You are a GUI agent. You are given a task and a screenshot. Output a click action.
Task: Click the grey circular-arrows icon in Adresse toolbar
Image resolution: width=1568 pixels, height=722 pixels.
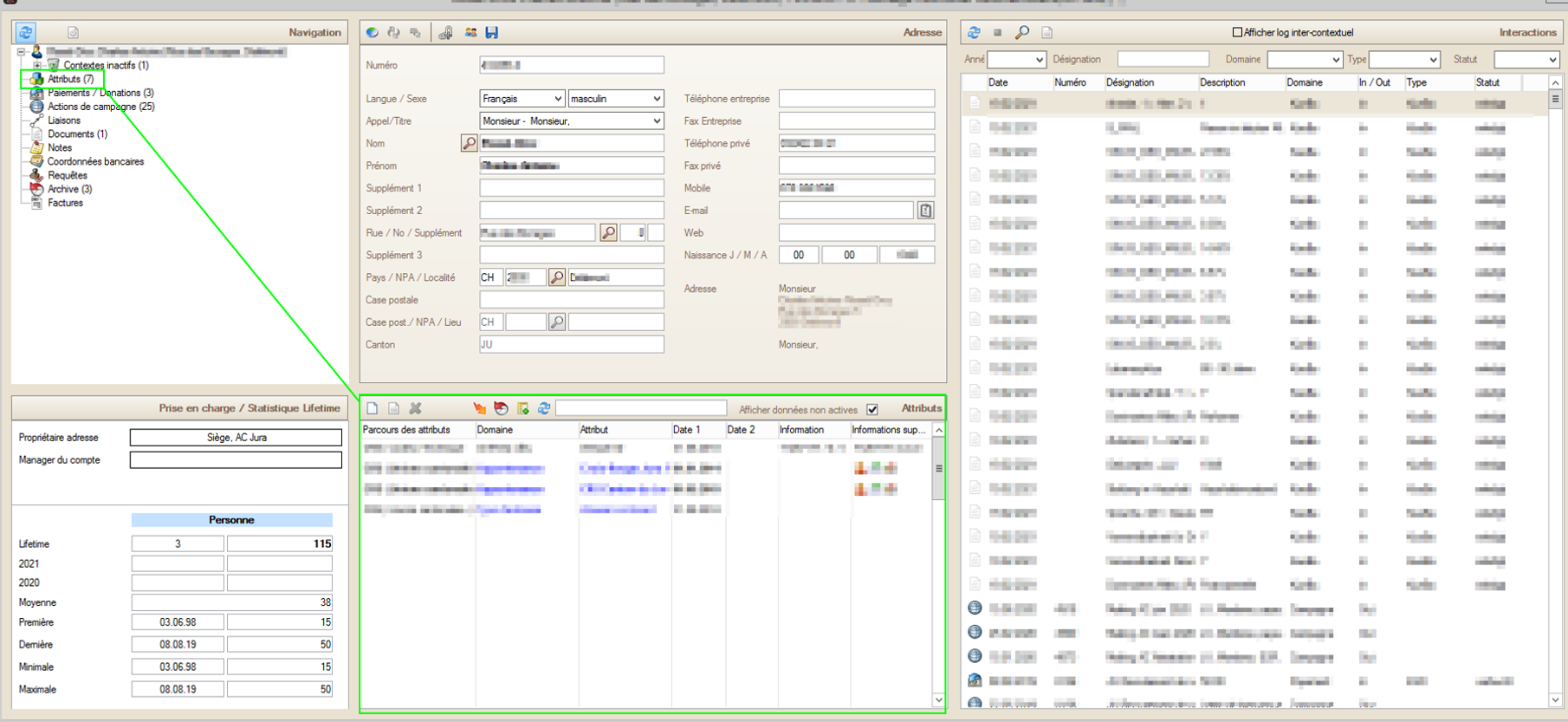pyautogui.click(x=394, y=32)
